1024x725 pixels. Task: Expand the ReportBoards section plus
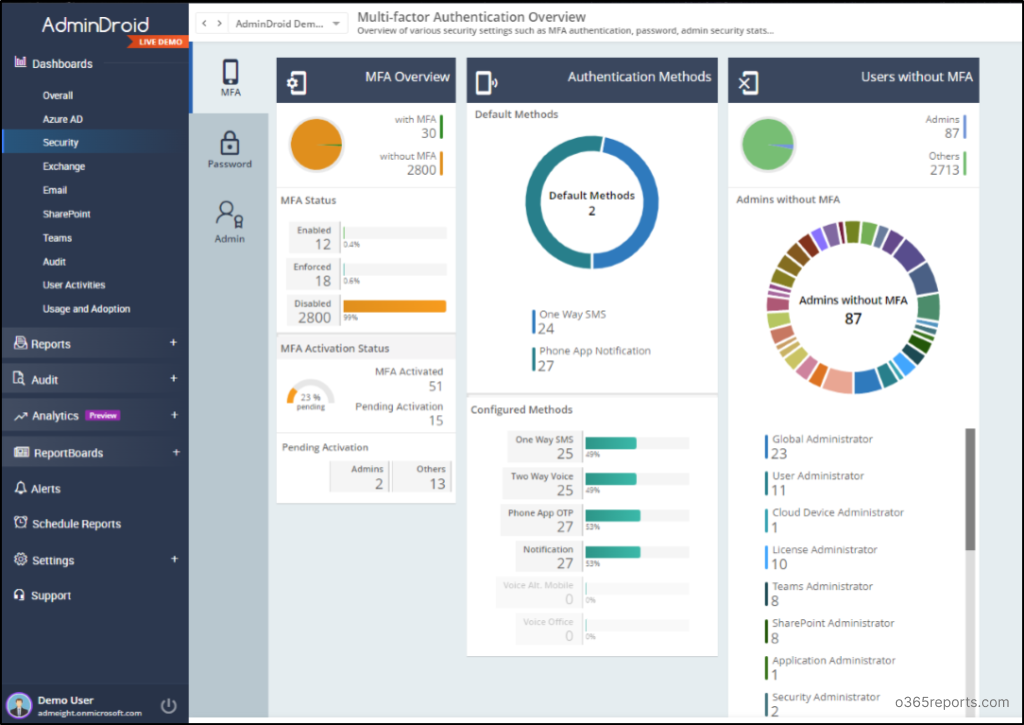click(176, 452)
